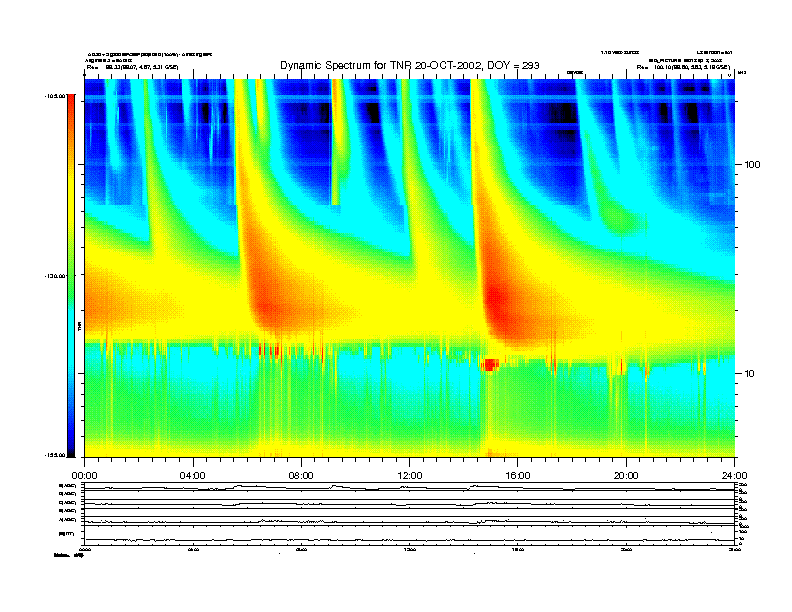Click the "04:00" time axis label

pyautogui.click(x=193, y=476)
